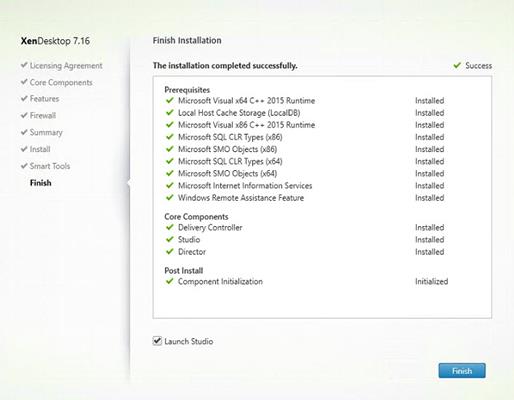Click 'Microsoft Internet Information Services' text

pos(245,185)
